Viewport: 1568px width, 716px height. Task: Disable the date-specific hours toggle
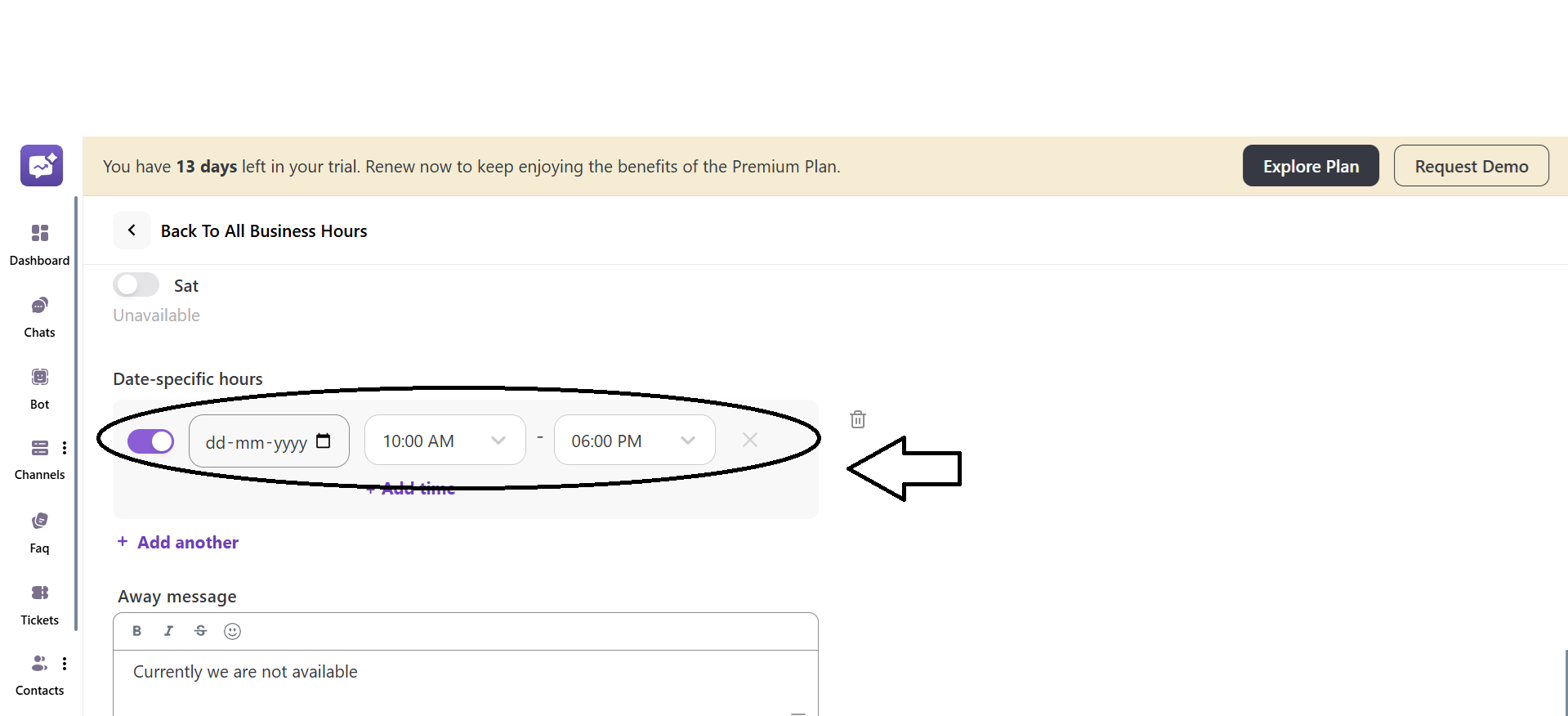[150, 441]
